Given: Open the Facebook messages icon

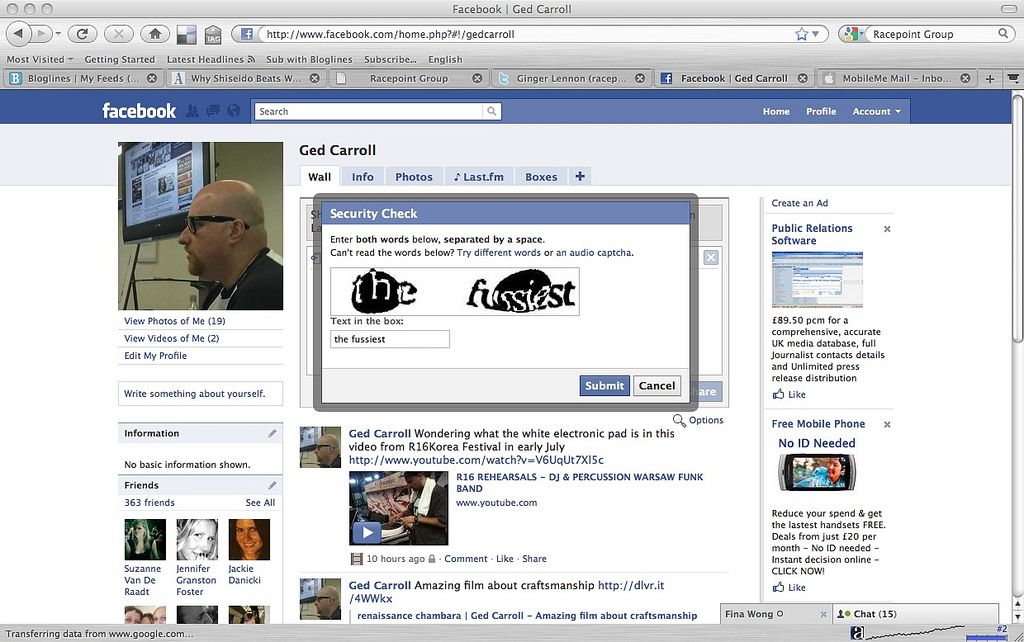Looking at the screenshot, I should point(213,111).
